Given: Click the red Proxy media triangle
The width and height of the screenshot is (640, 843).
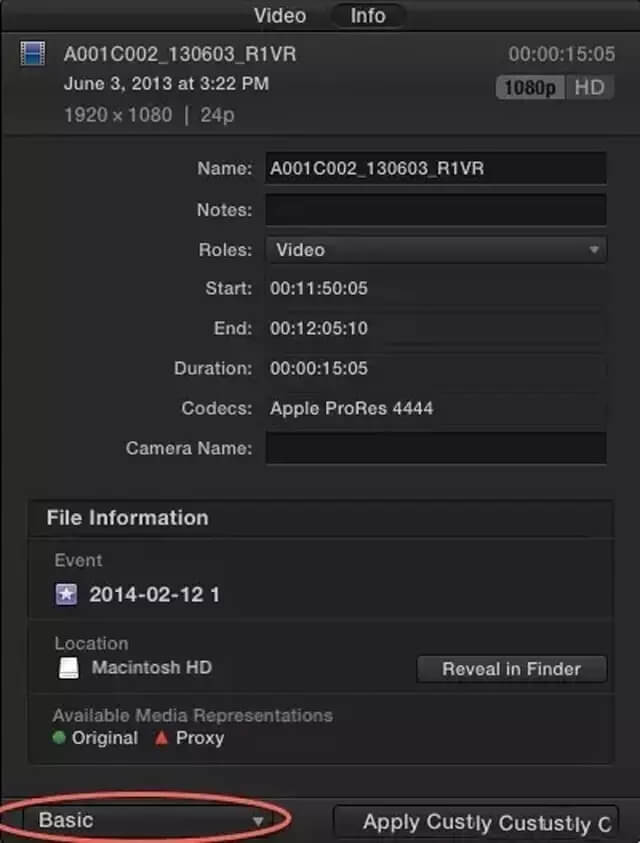Looking at the screenshot, I should pyautogui.click(x=160, y=738).
